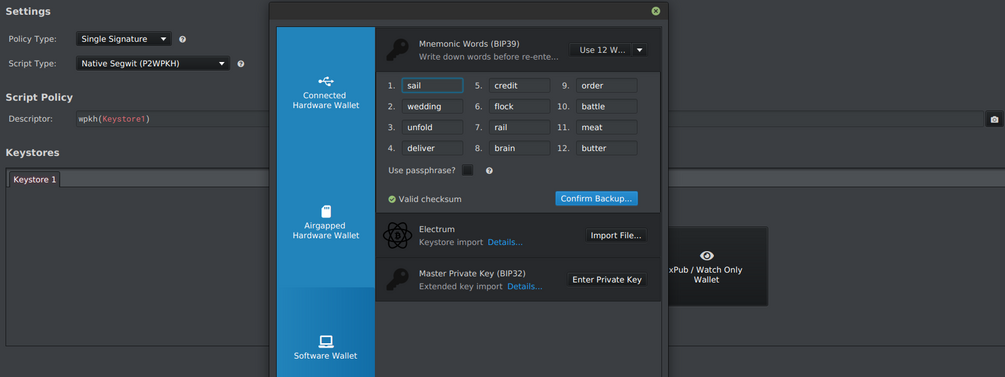Screen dimensions: 1005x377
Task: Focus word 2 field containing wedding
Action: click(x=433, y=106)
